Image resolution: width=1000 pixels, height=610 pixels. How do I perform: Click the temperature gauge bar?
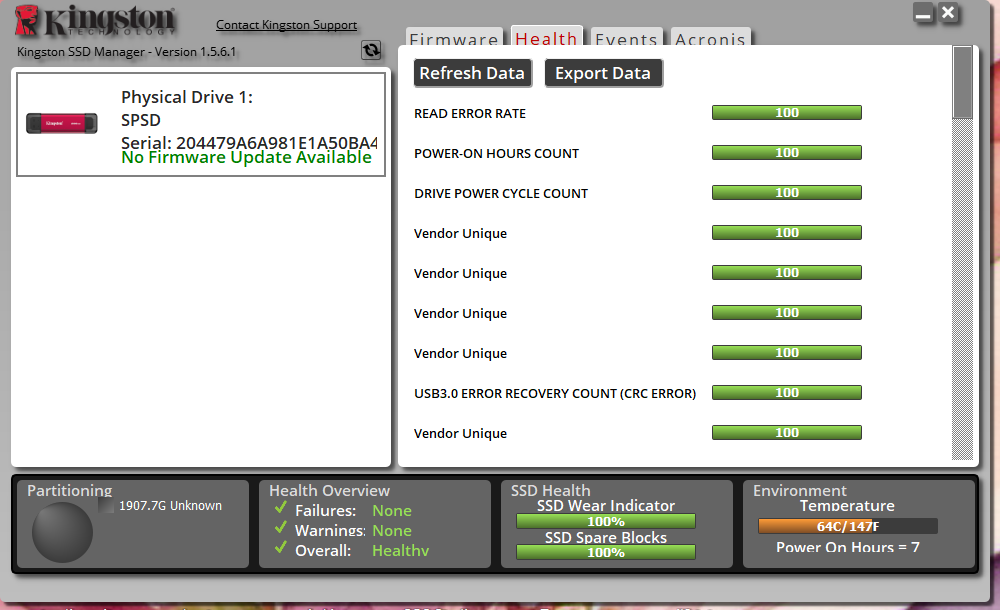point(847,526)
